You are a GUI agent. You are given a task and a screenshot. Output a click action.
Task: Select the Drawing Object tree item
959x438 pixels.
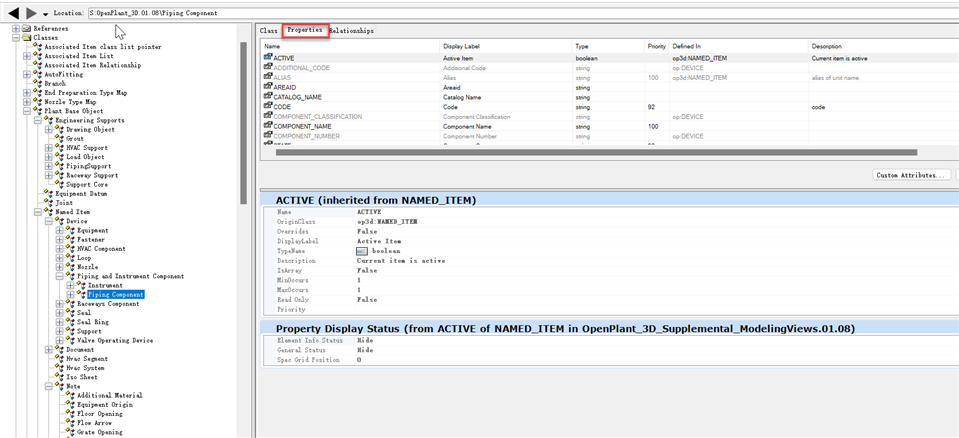point(91,130)
